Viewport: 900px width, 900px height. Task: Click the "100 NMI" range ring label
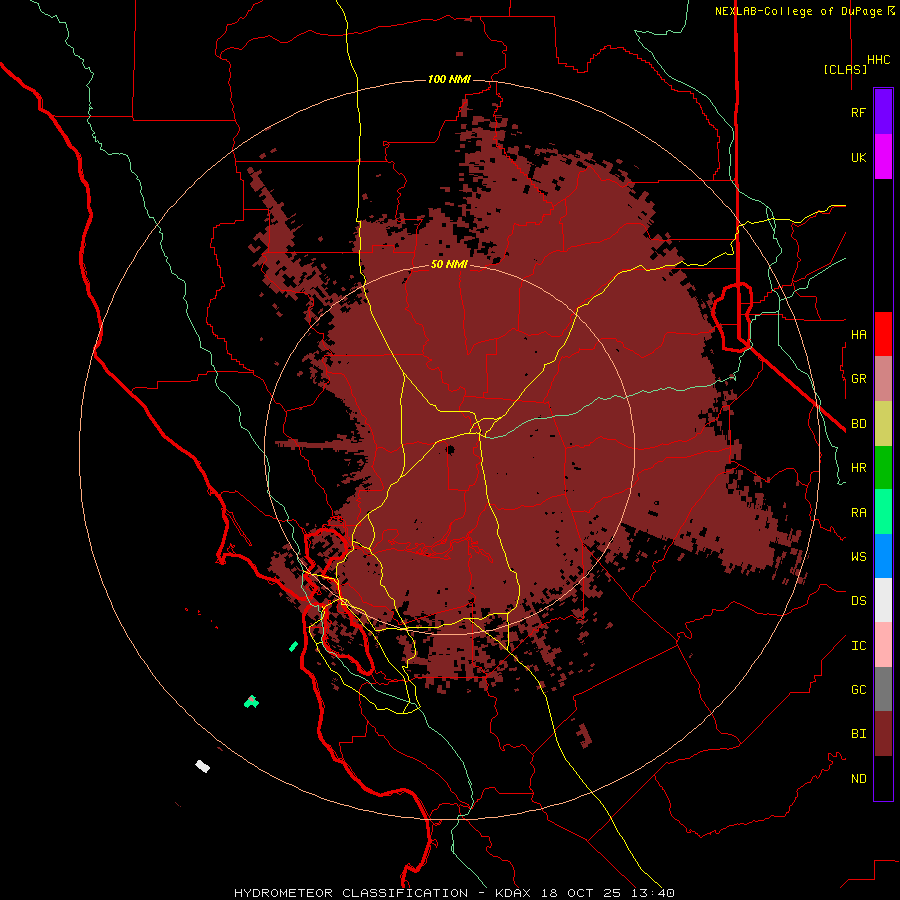[449, 79]
